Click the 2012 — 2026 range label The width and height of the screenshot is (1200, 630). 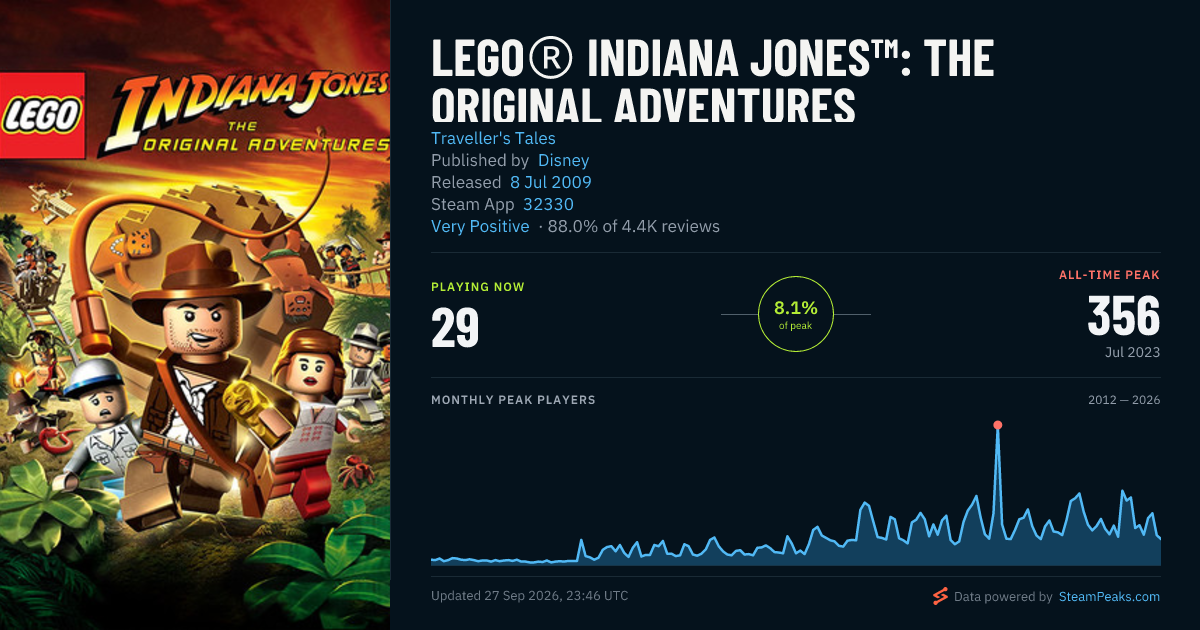[x=1124, y=400]
